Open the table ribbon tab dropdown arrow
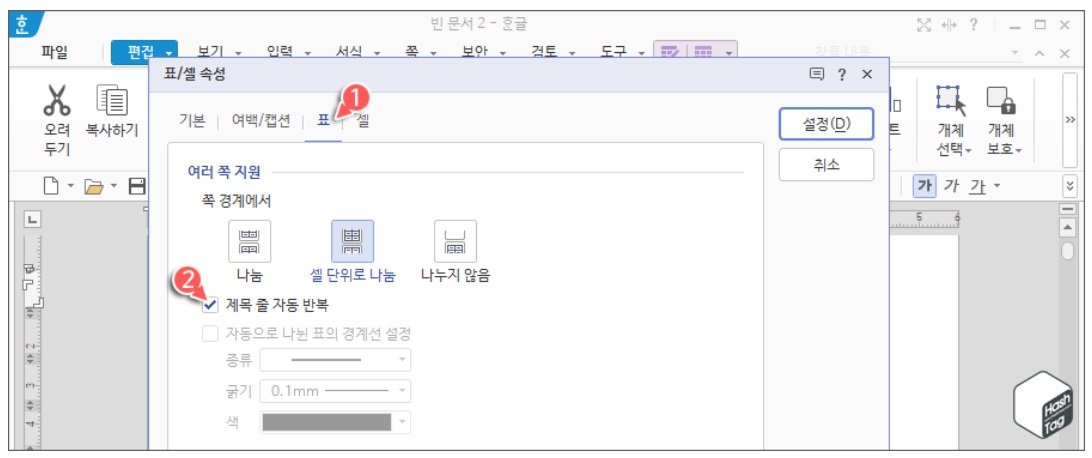Screen dimensions: 1092x458 tap(728, 53)
